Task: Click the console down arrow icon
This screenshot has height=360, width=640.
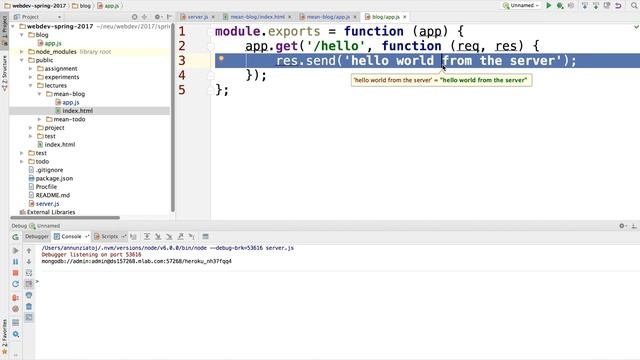Action: click(29, 262)
